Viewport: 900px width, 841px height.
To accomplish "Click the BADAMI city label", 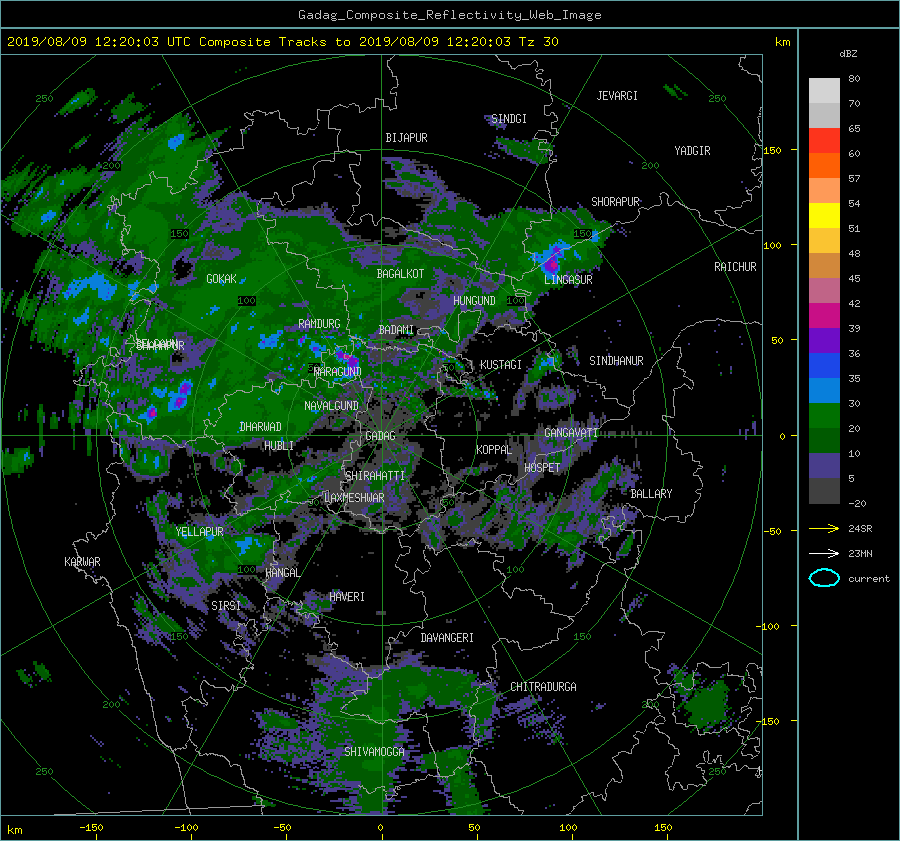I will [x=396, y=330].
